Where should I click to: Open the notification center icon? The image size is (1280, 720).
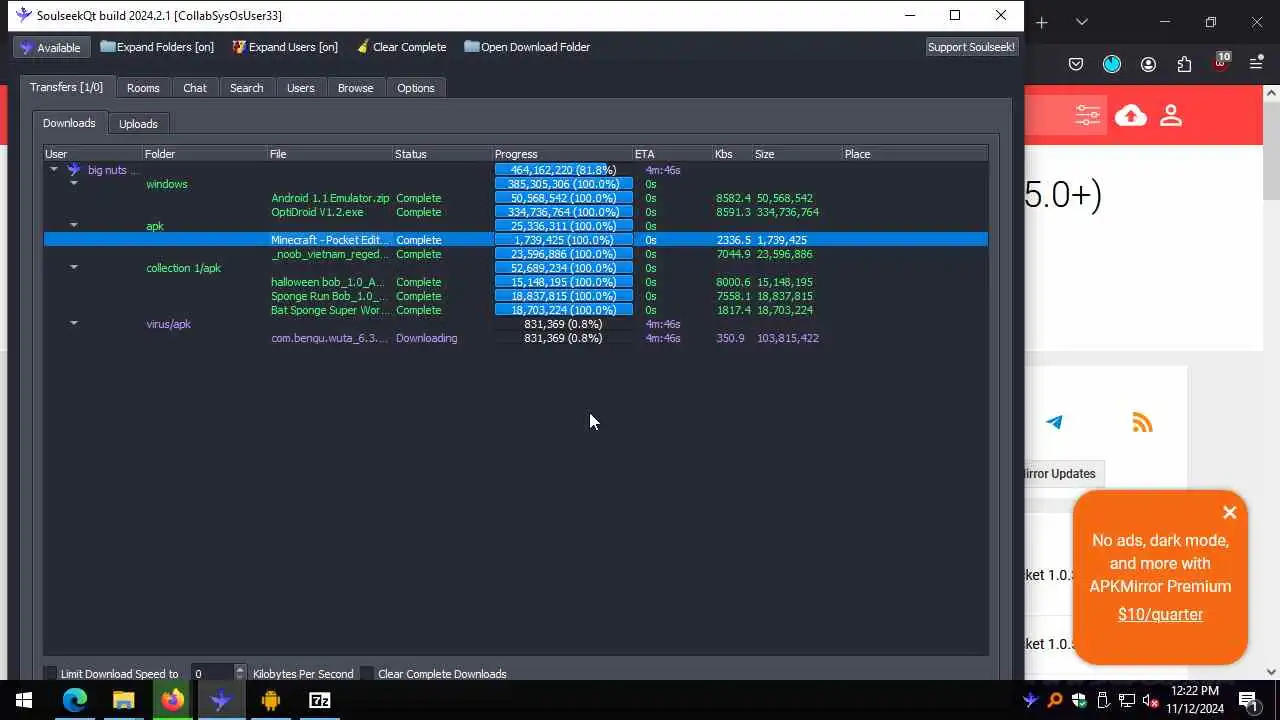point(1248,700)
